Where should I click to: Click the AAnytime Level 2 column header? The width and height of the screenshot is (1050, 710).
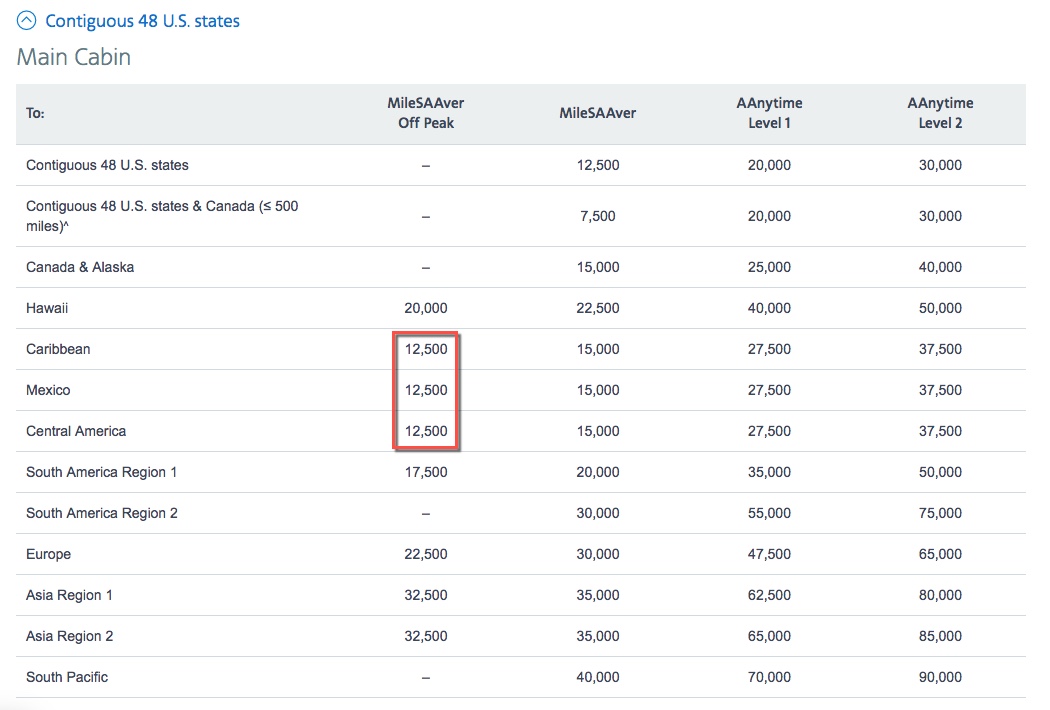[x=940, y=113]
